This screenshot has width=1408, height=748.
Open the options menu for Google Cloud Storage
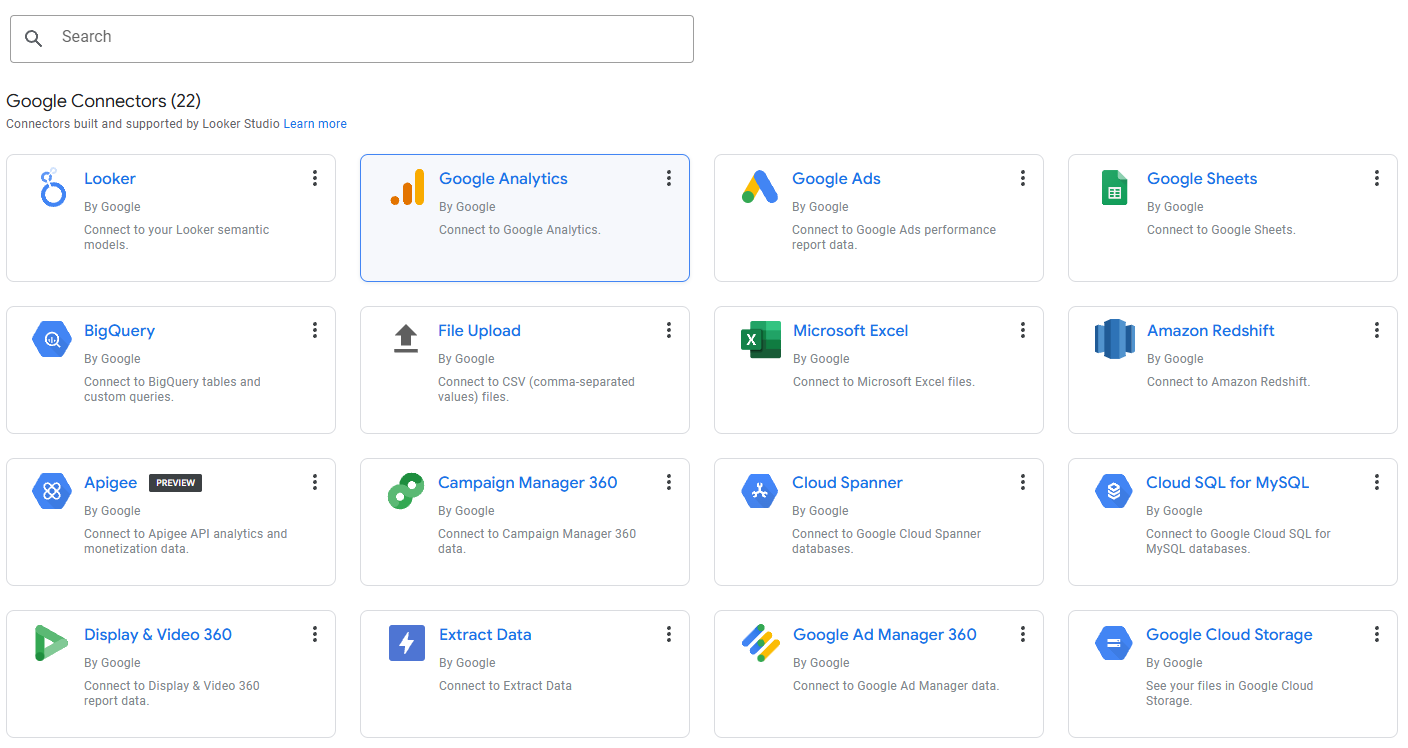1377,633
